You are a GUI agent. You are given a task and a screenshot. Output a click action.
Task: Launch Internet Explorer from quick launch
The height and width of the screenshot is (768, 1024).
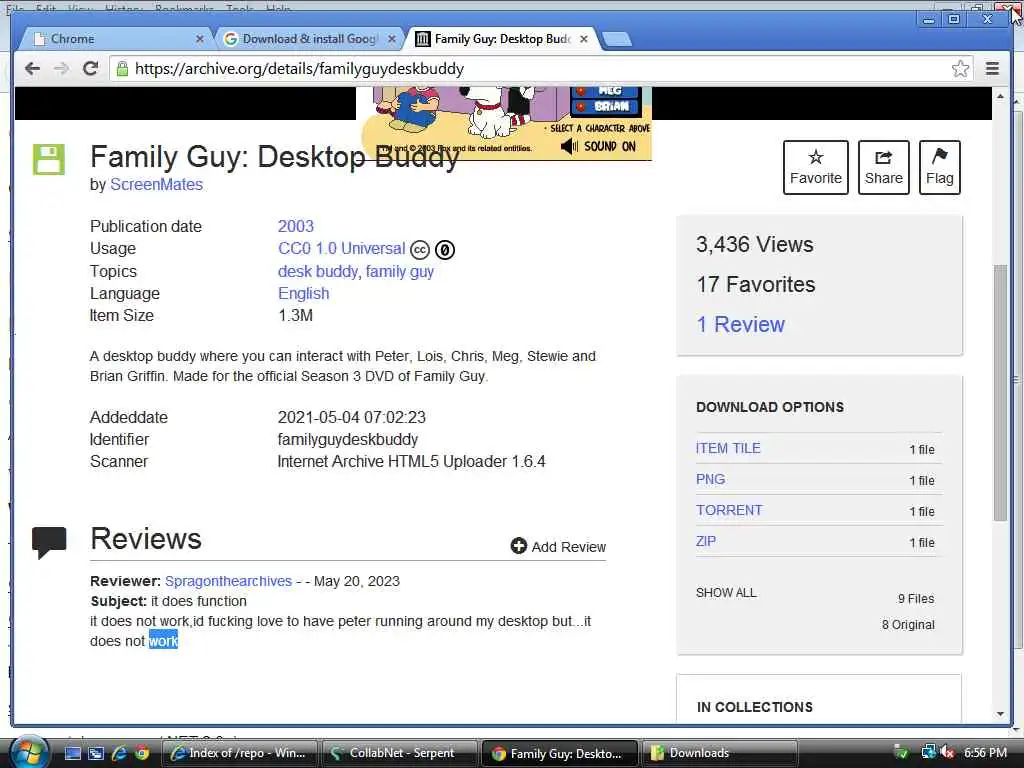point(120,753)
